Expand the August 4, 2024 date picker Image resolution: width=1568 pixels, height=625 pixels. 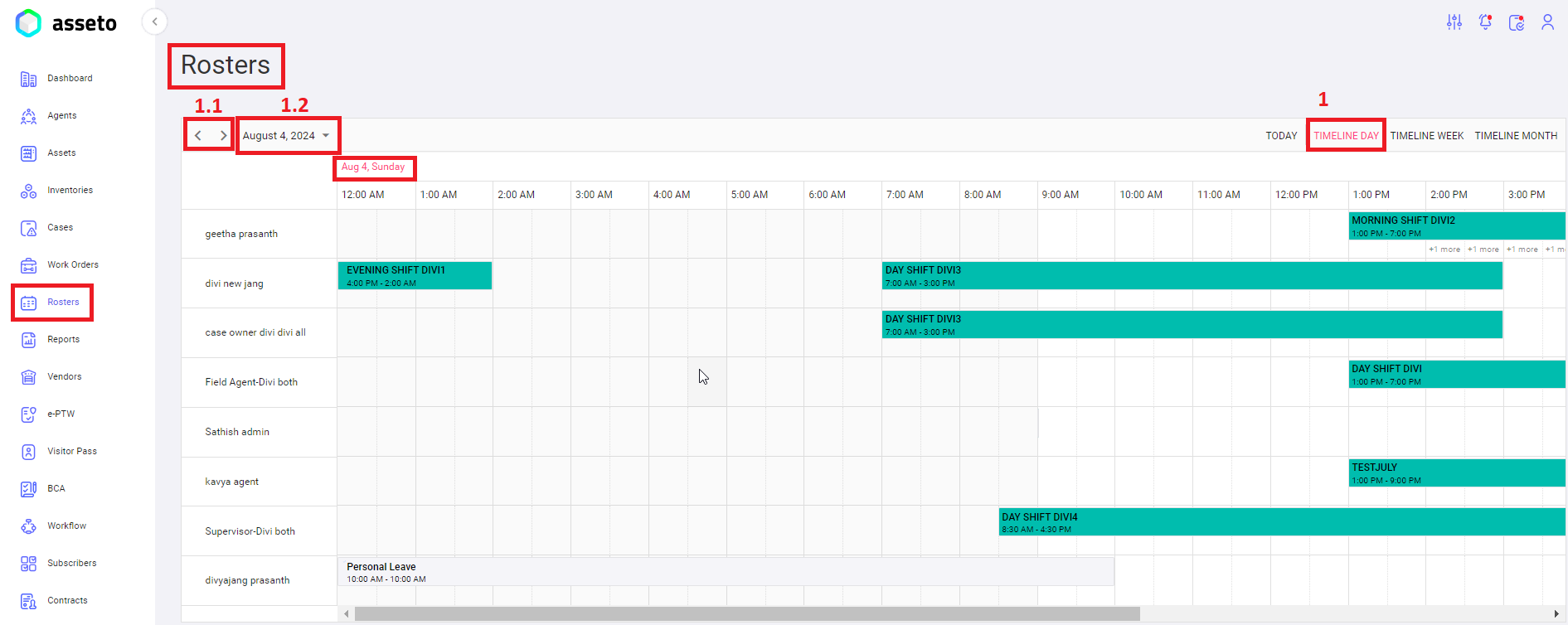point(286,136)
